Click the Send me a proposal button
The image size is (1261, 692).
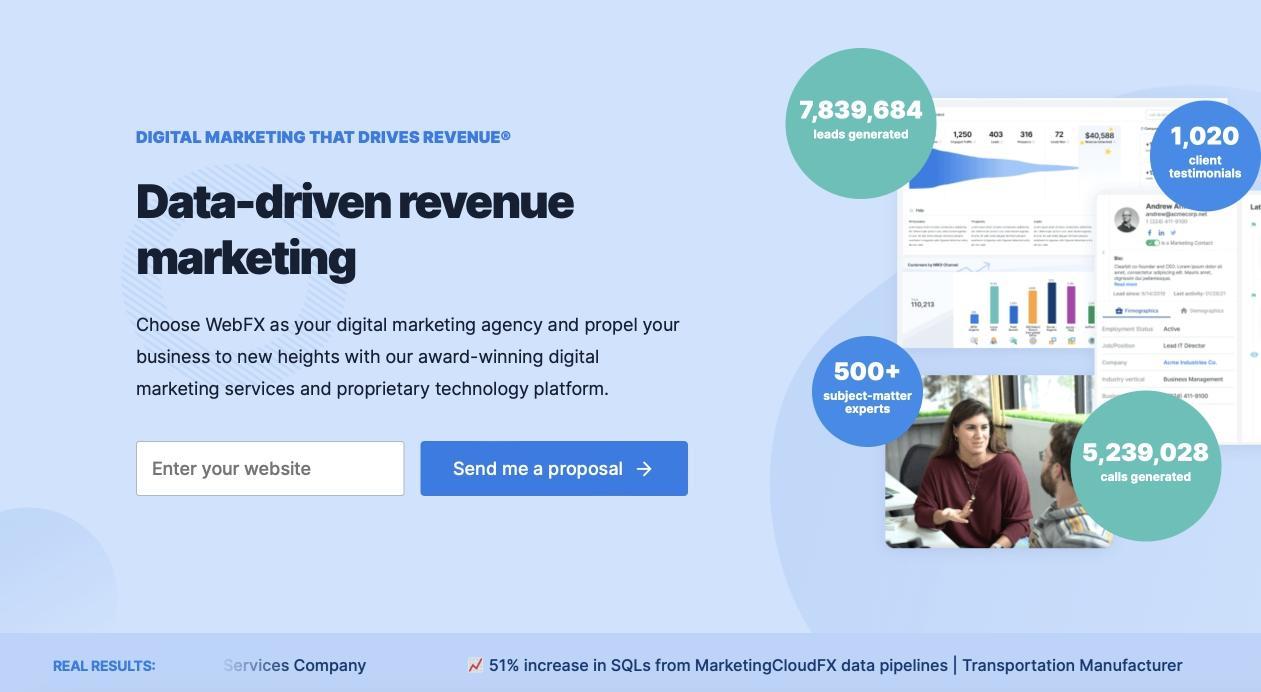(x=553, y=469)
